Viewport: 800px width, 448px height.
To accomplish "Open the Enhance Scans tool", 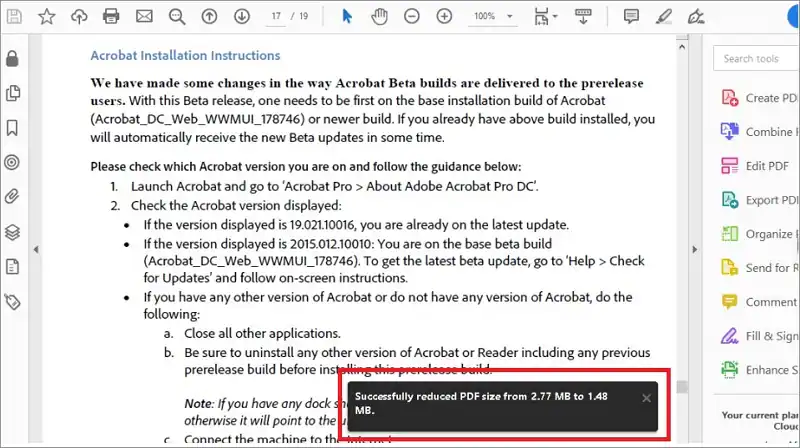I will pos(760,369).
